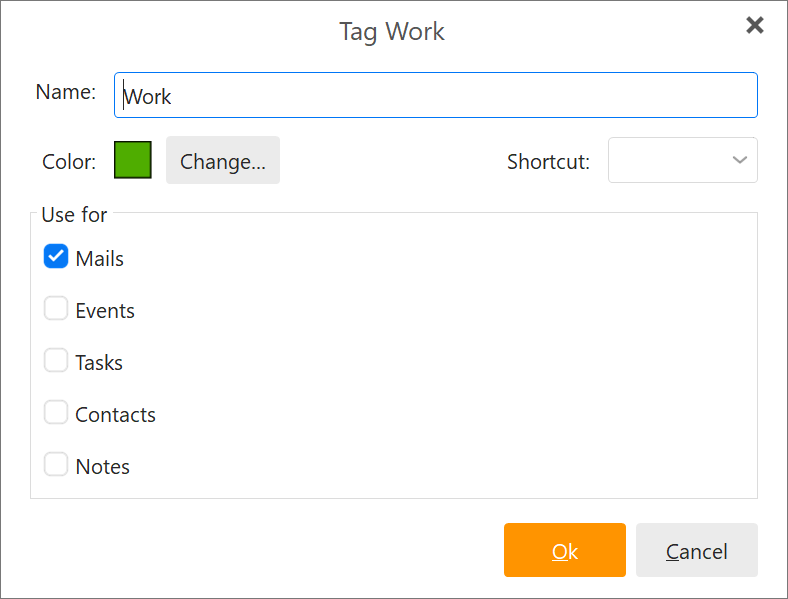Image resolution: width=788 pixels, height=599 pixels.
Task: Dismiss changes with the Cancel button
Action: 697,550
